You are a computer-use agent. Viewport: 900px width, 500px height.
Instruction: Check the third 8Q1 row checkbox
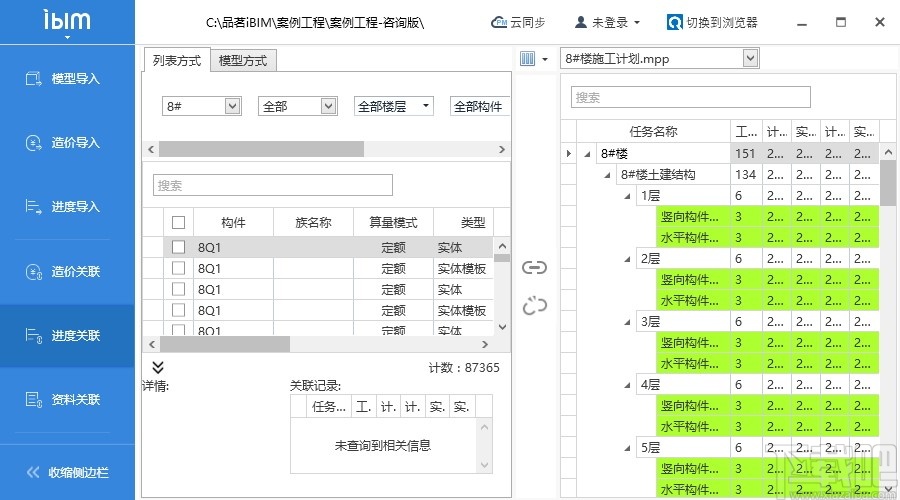pos(179,289)
